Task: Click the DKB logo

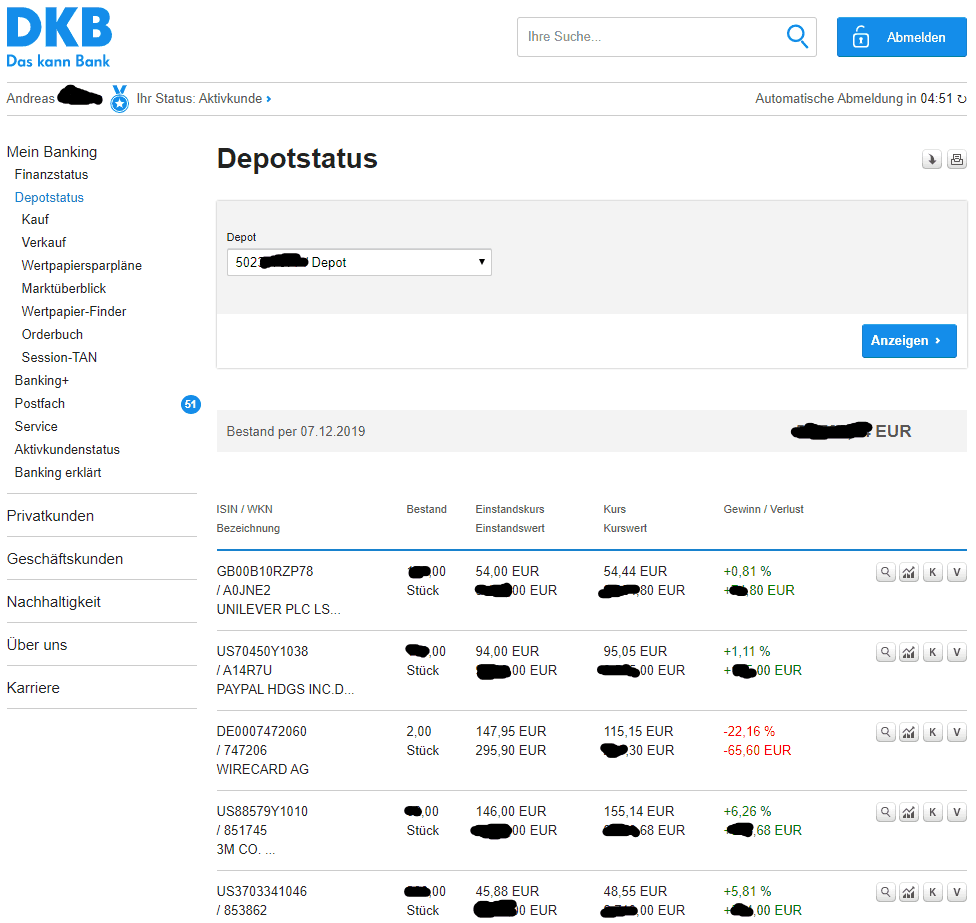Action: pyautogui.click(x=59, y=37)
